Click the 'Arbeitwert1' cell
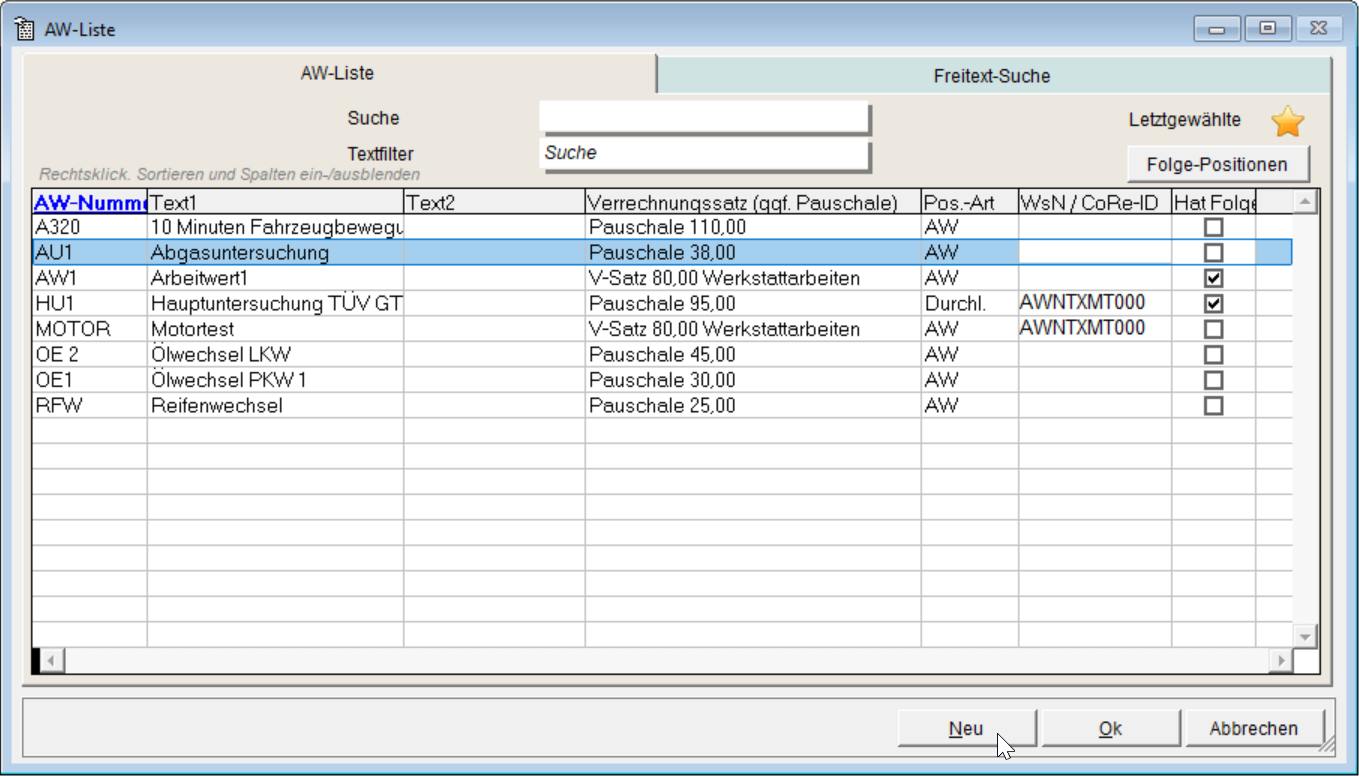This screenshot has height=776, width=1359. pyautogui.click(x=275, y=278)
